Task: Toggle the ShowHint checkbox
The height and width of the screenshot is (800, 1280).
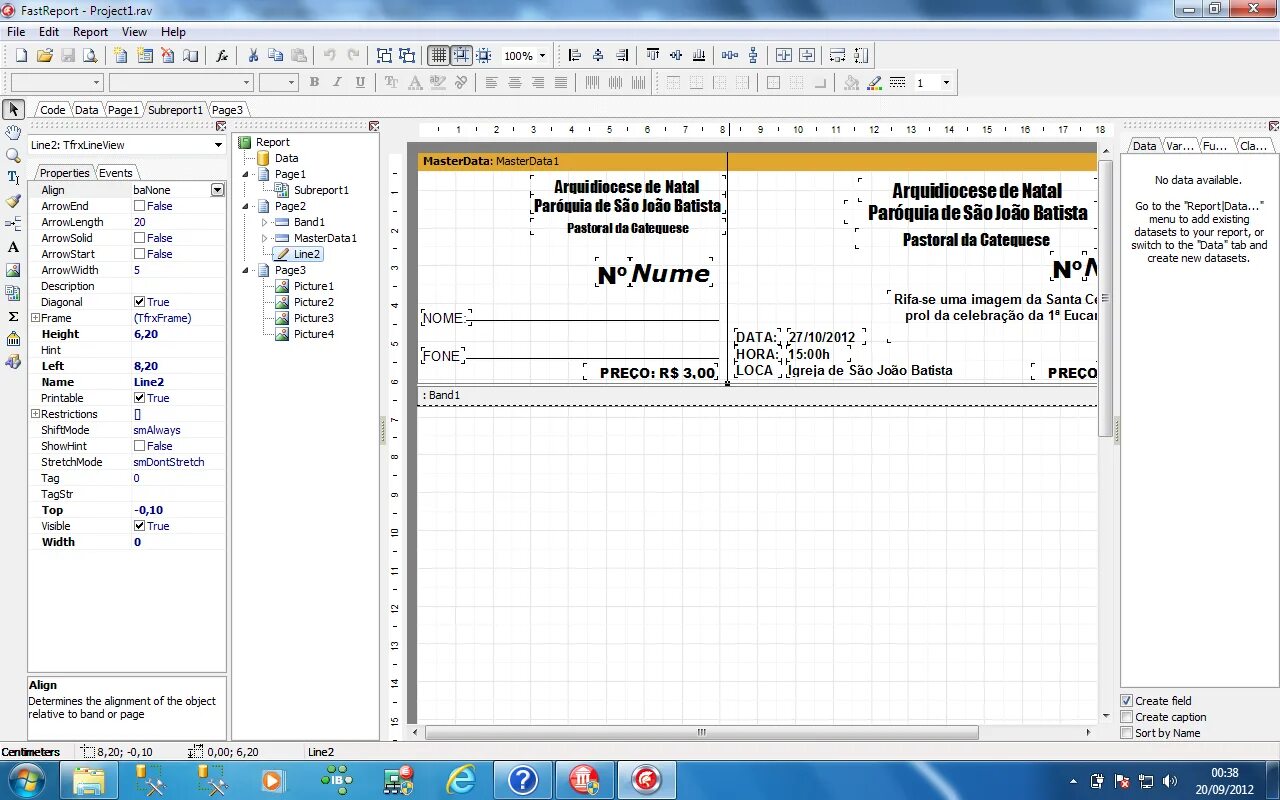Action: pos(139,446)
